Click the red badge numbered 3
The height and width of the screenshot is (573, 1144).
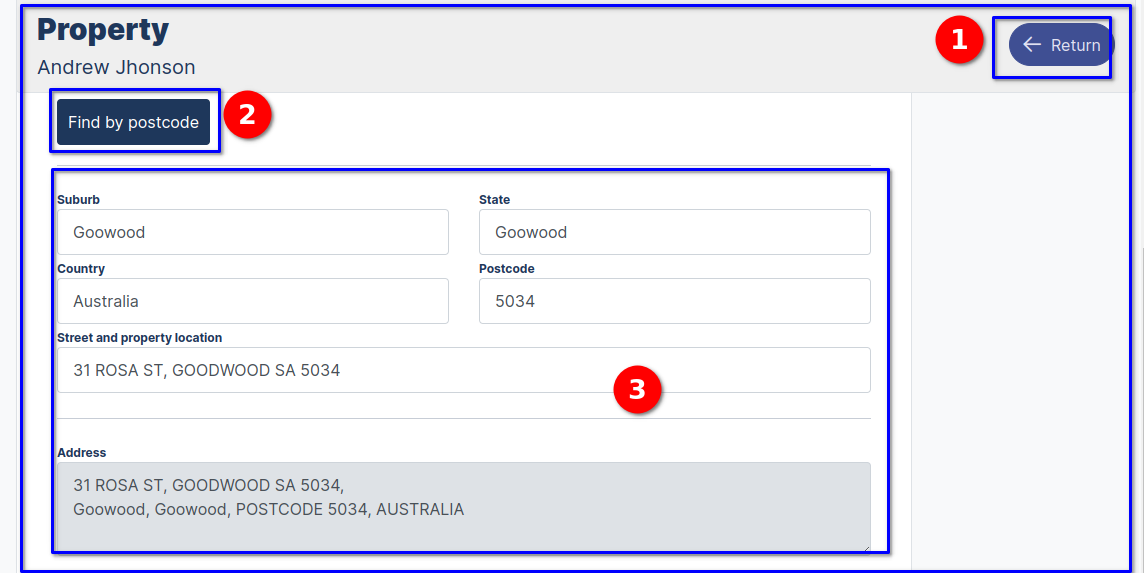[637, 391]
